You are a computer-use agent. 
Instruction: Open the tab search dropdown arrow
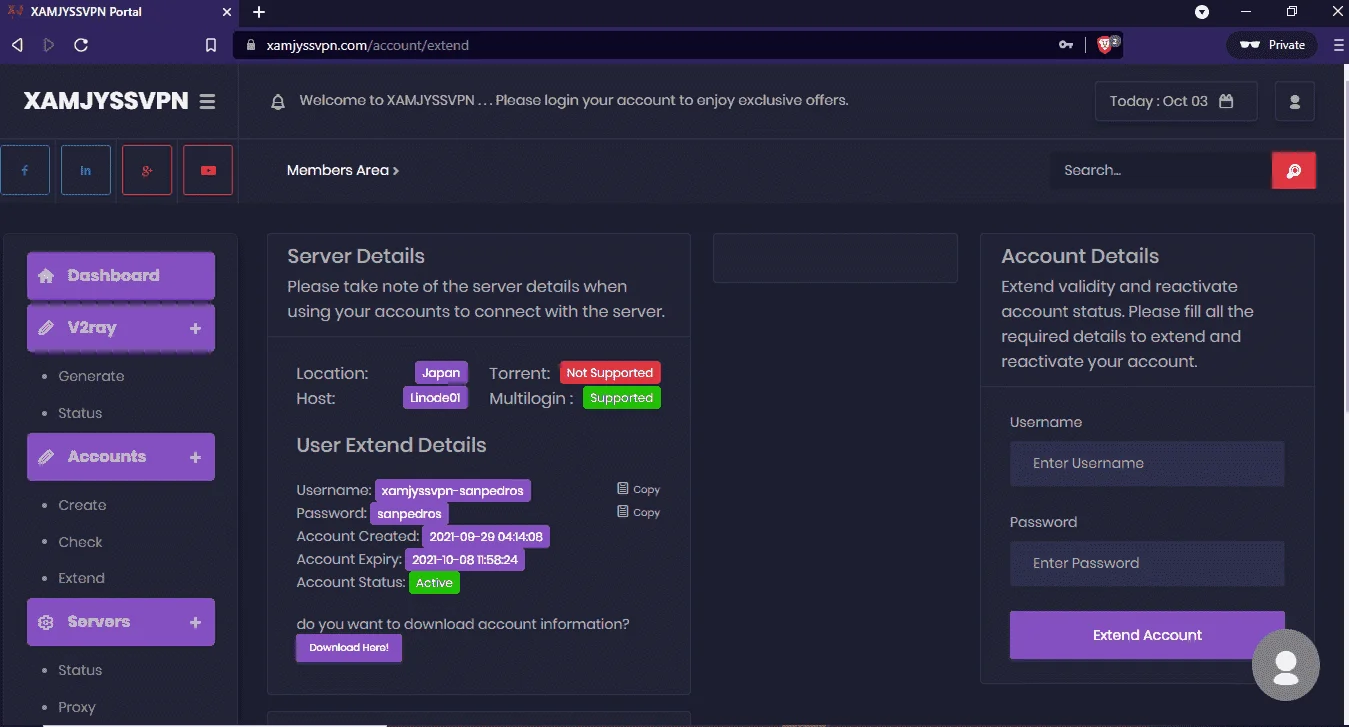pos(1202,12)
